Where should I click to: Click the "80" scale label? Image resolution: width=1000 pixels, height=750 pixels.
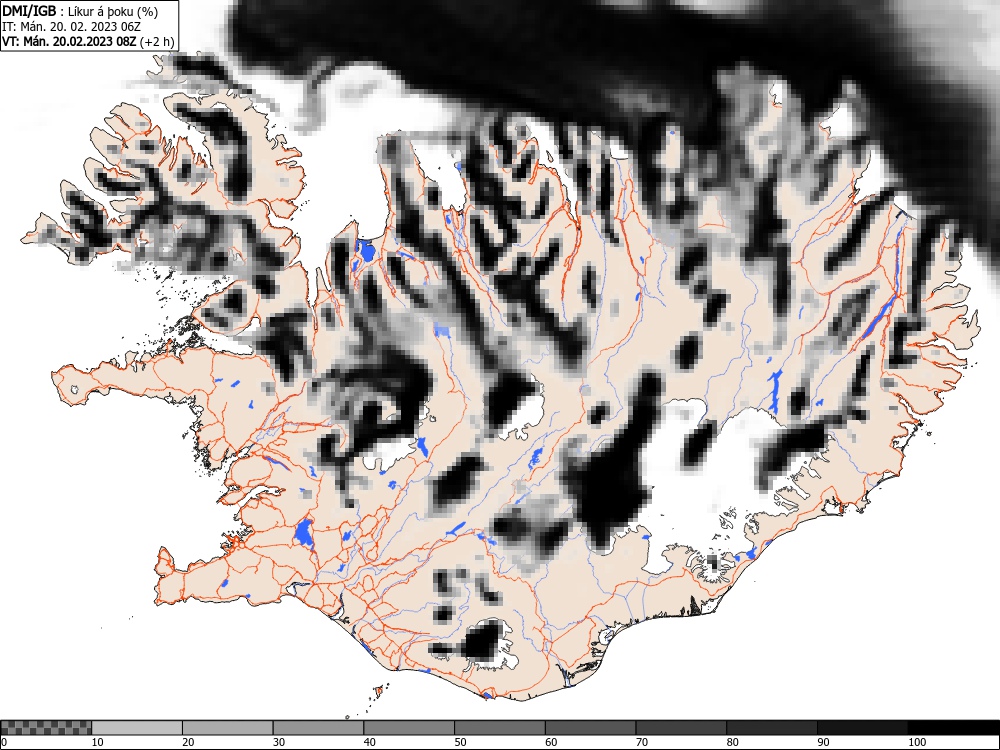[x=732, y=742]
